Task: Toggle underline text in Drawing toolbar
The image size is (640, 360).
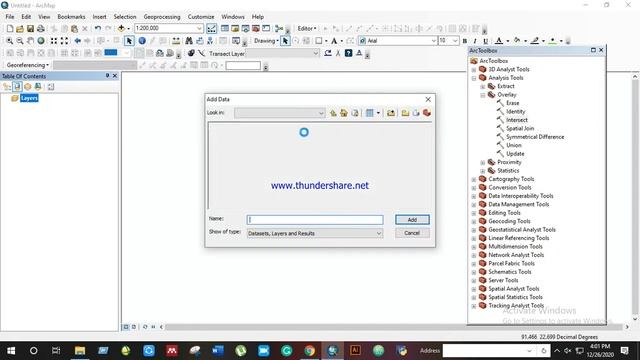Action: click(485, 41)
